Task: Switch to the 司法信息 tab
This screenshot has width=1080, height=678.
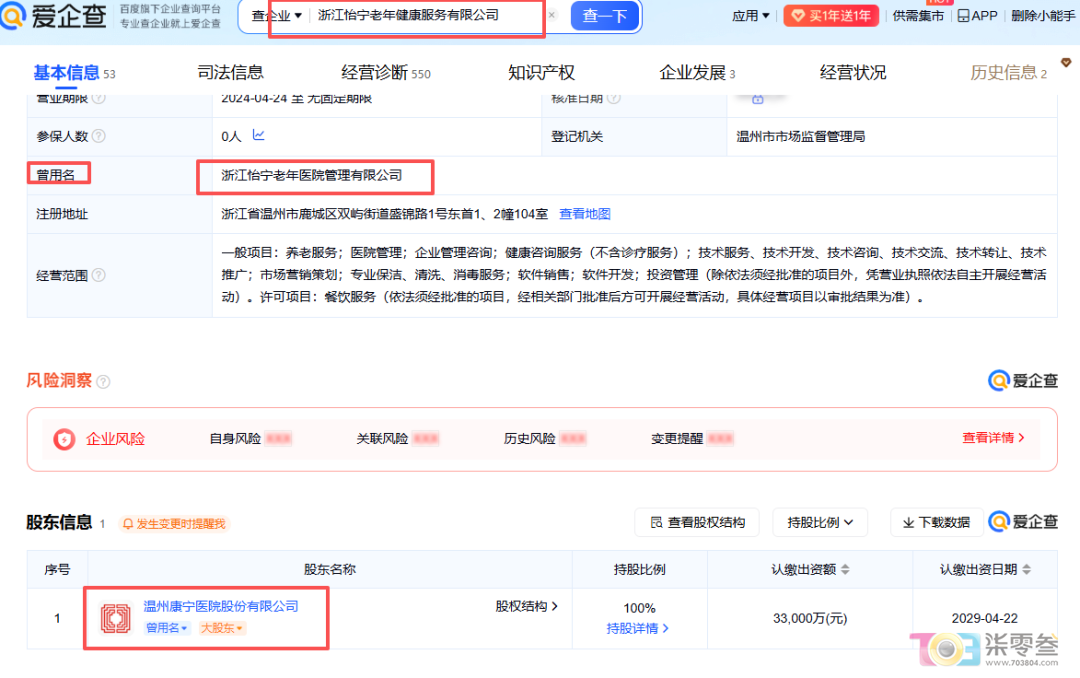Action: (x=230, y=72)
